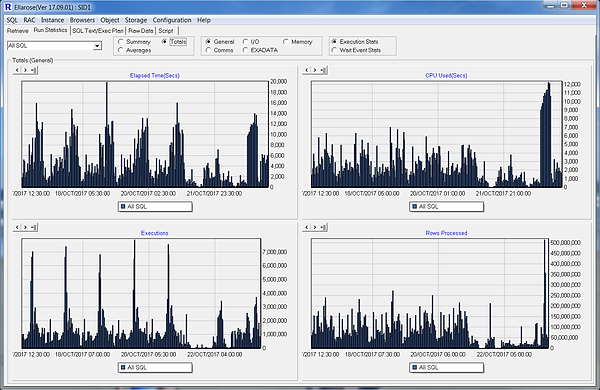The height and width of the screenshot is (390, 600).
Task: Click All SQL legend marker under CPU Used
Action: click(x=414, y=207)
